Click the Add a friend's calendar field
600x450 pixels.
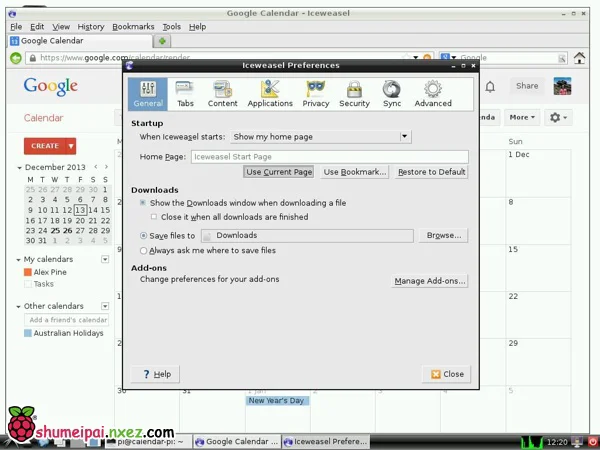pos(67,320)
